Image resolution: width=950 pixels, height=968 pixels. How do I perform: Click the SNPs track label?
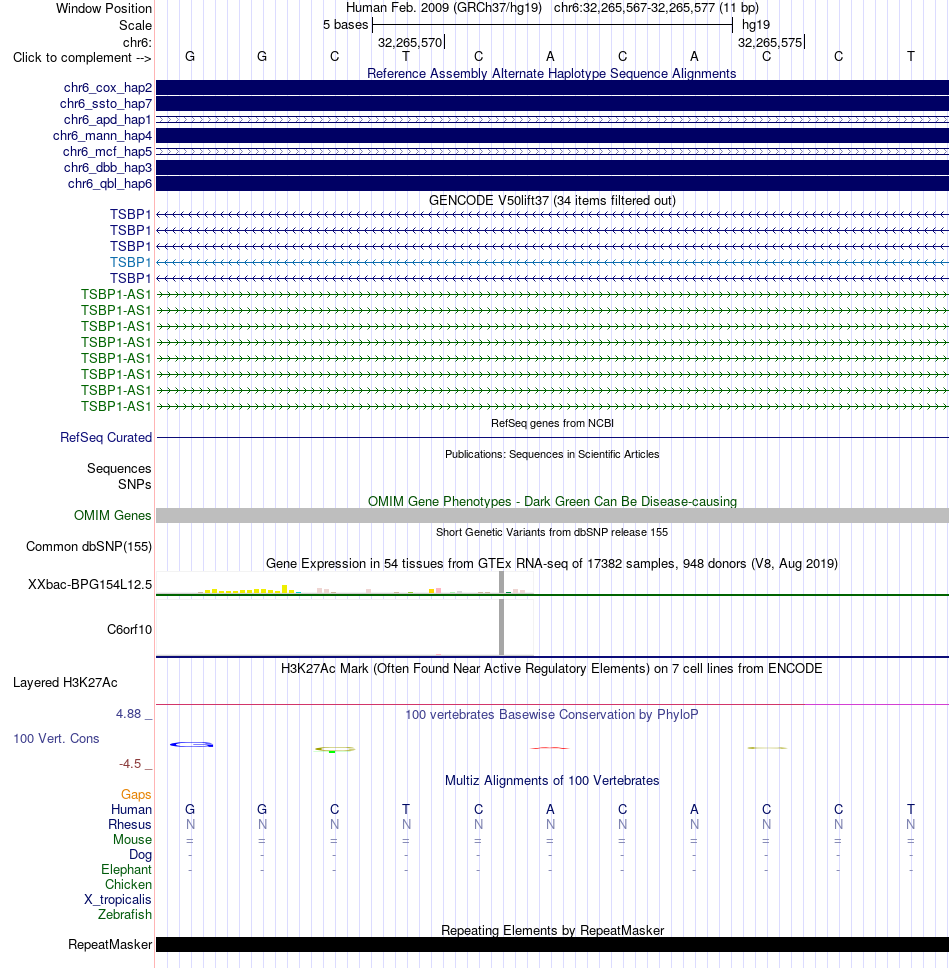click(135, 484)
